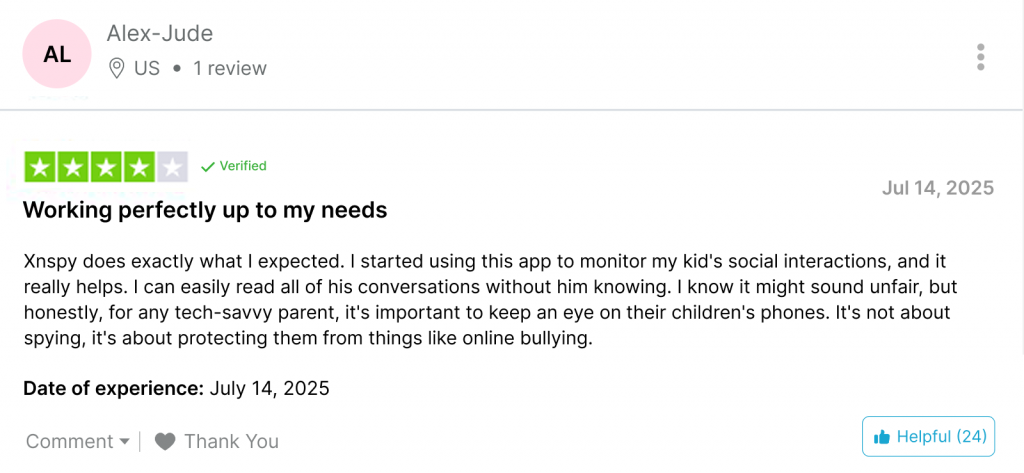Click the AL profile avatar

point(57,55)
